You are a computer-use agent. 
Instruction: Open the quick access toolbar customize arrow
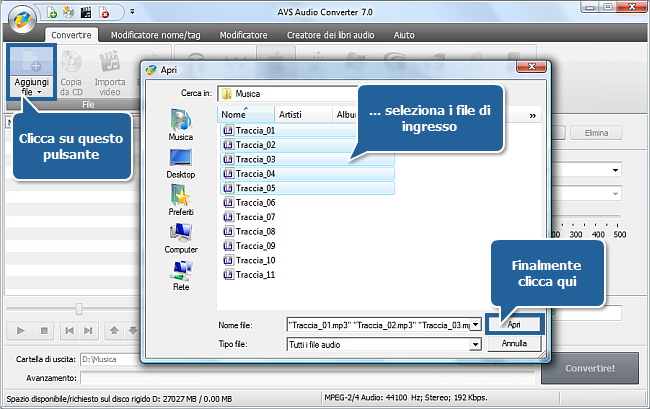(132, 12)
